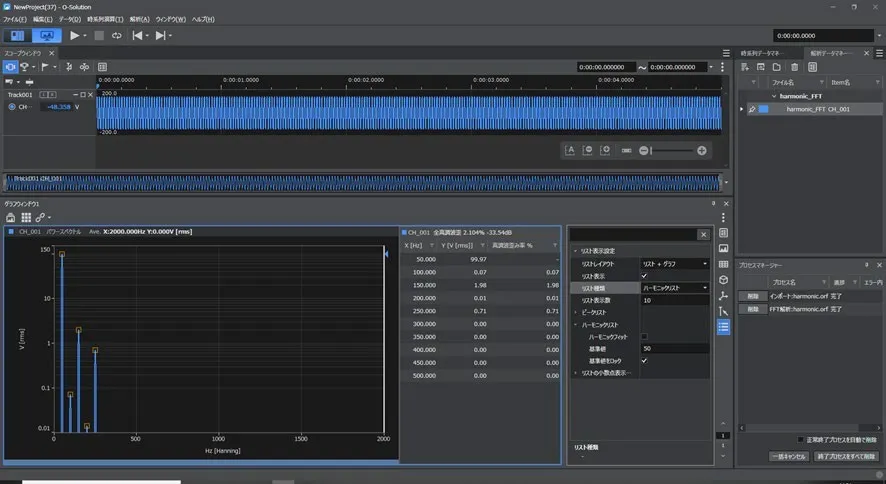Select the CH radio button in Track001

click(x=11, y=107)
